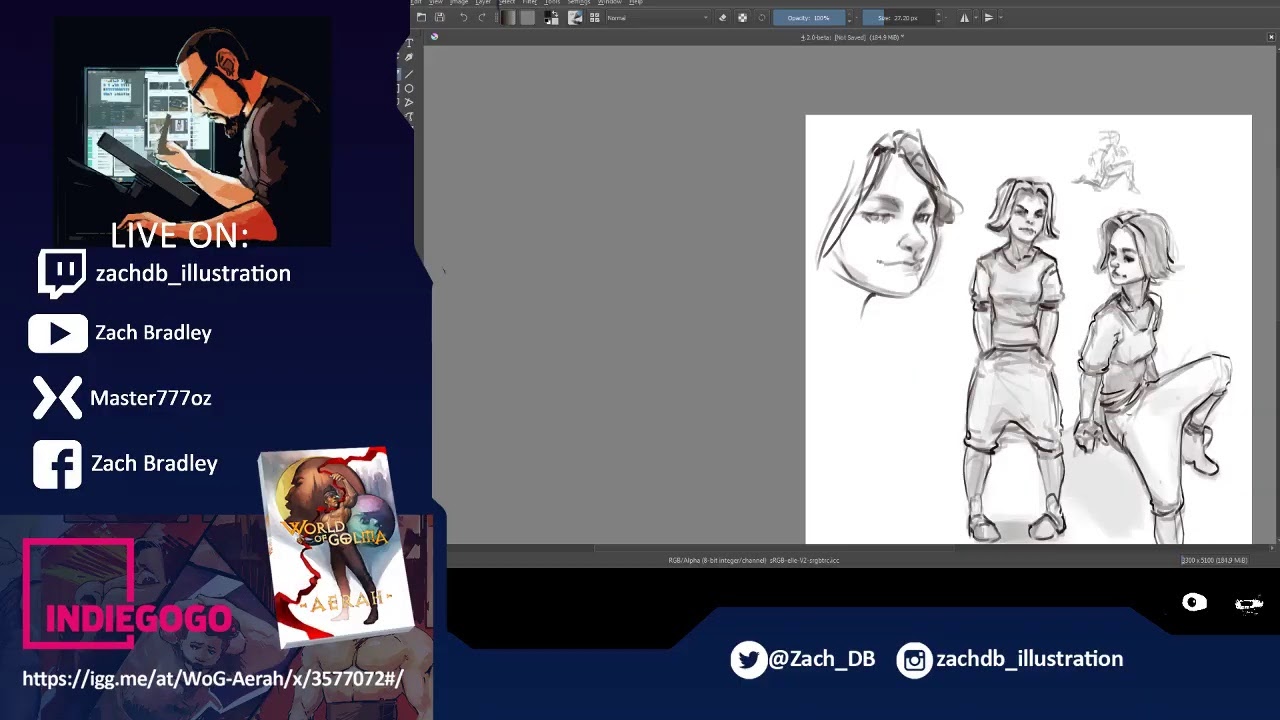Select the Ellipse tool in toolbox
Viewport: 1280px width, 720px height.
click(x=409, y=89)
